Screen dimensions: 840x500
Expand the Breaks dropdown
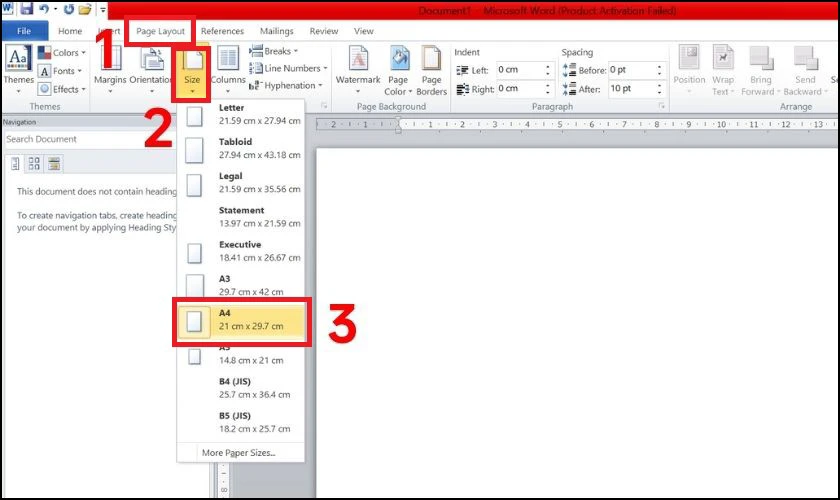pos(274,51)
